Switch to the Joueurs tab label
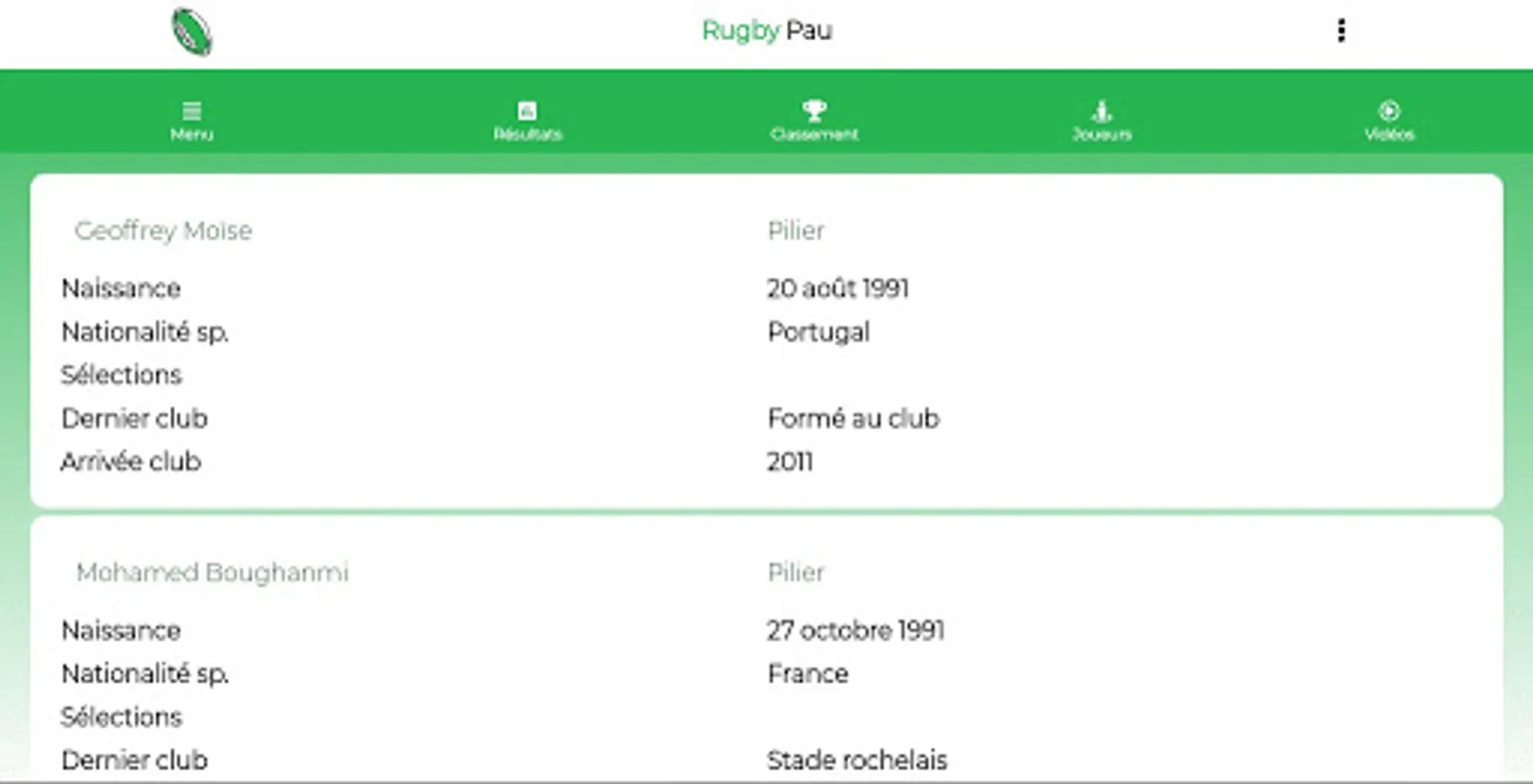Image resolution: width=1533 pixels, height=784 pixels. point(1102,134)
